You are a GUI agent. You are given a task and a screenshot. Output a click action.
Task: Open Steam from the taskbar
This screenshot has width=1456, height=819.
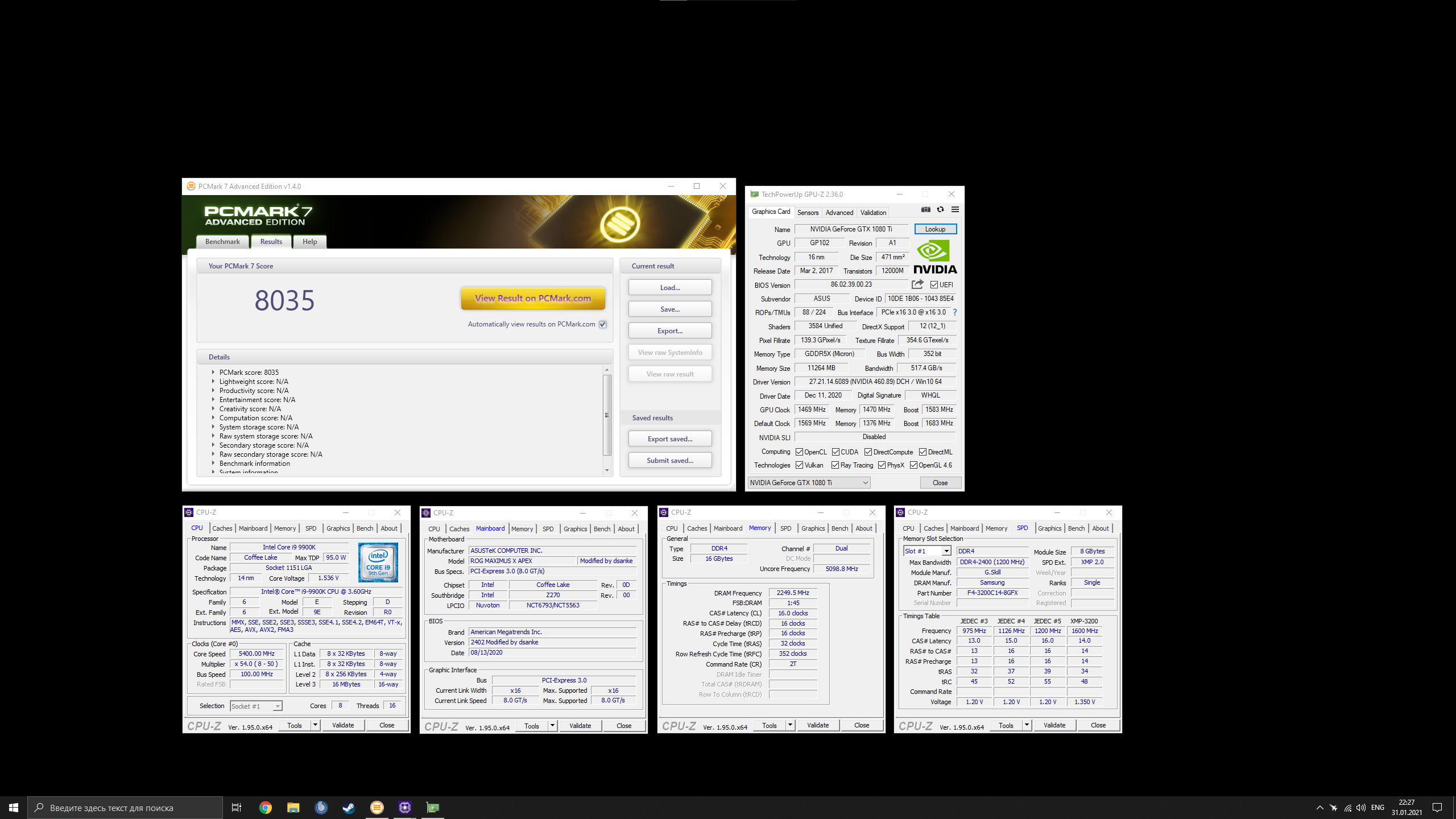349,808
